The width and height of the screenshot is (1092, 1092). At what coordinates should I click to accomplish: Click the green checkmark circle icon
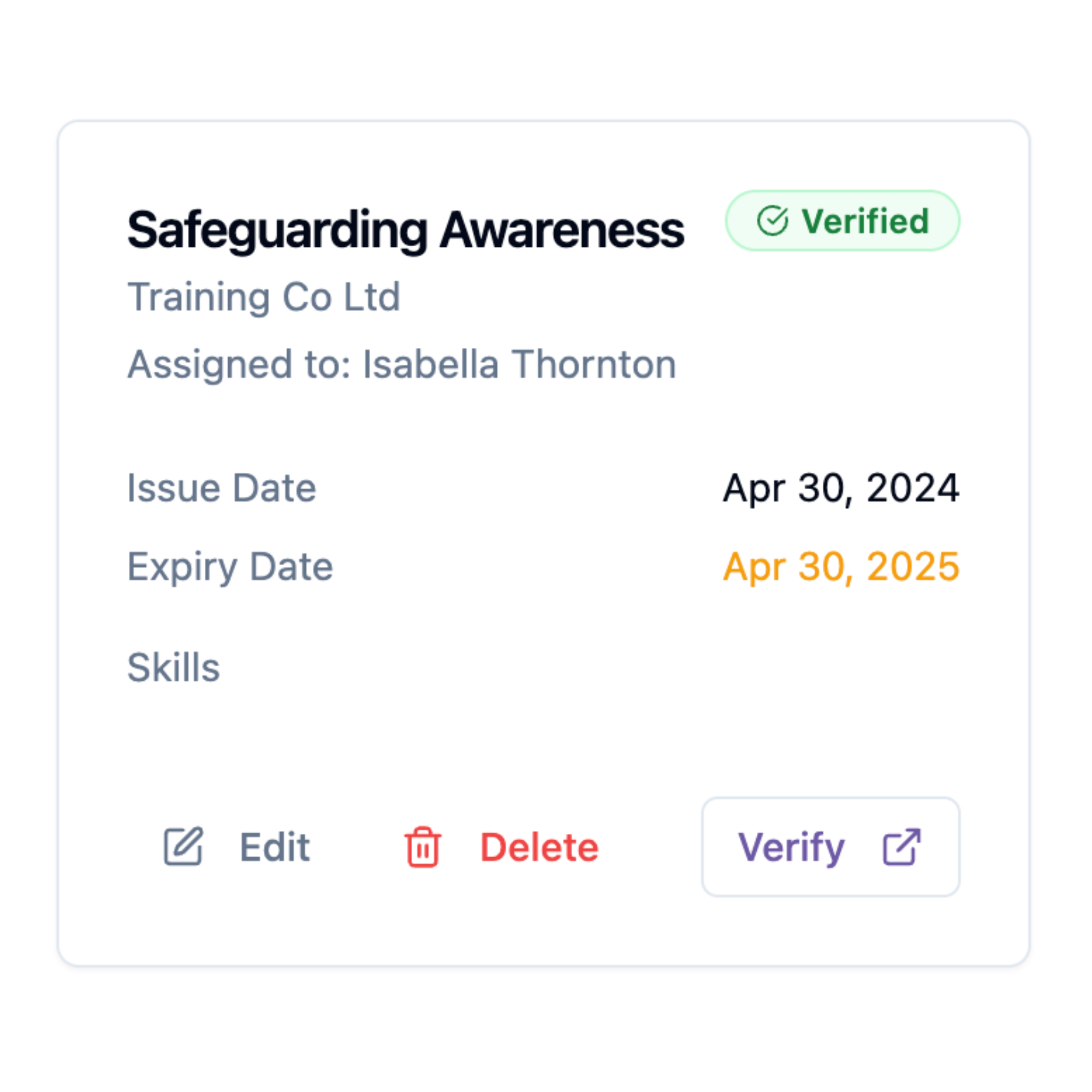click(772, 221)
